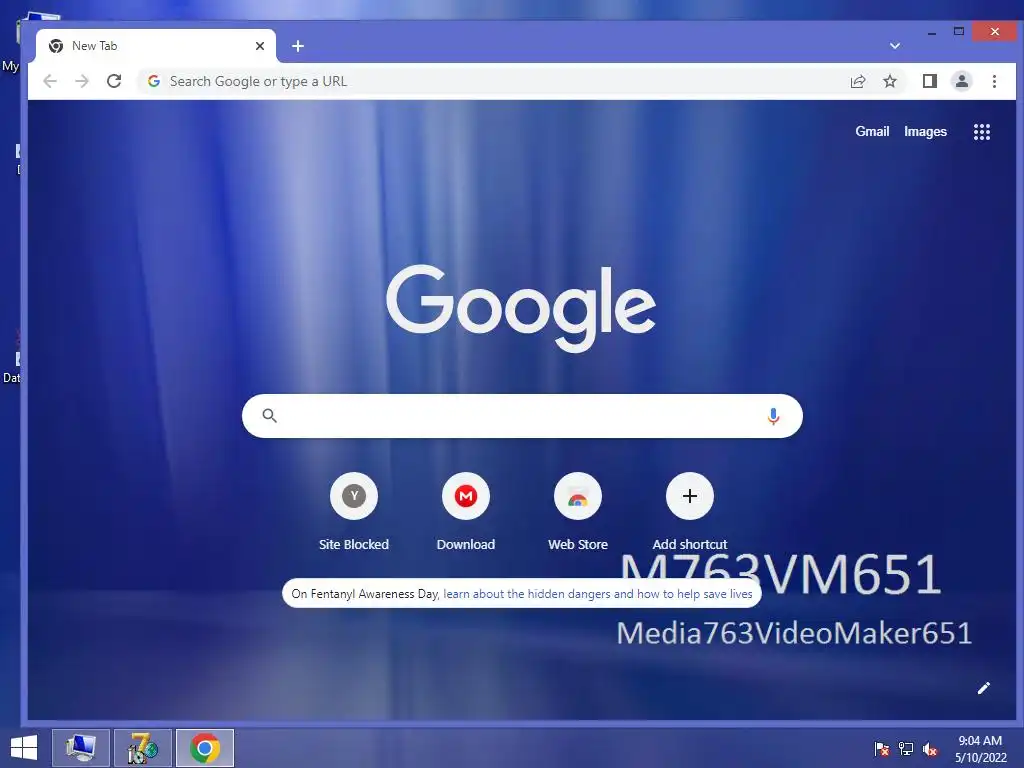Open the Fentanyl Awareness Day link

[x=598, y=594]
